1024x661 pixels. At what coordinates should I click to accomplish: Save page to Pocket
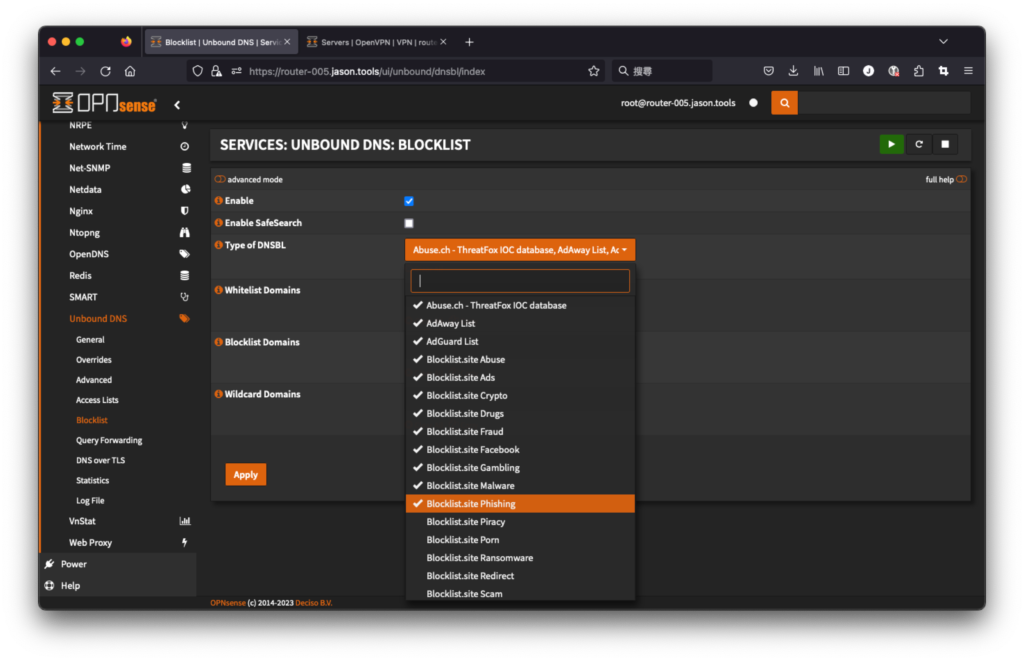769,71
